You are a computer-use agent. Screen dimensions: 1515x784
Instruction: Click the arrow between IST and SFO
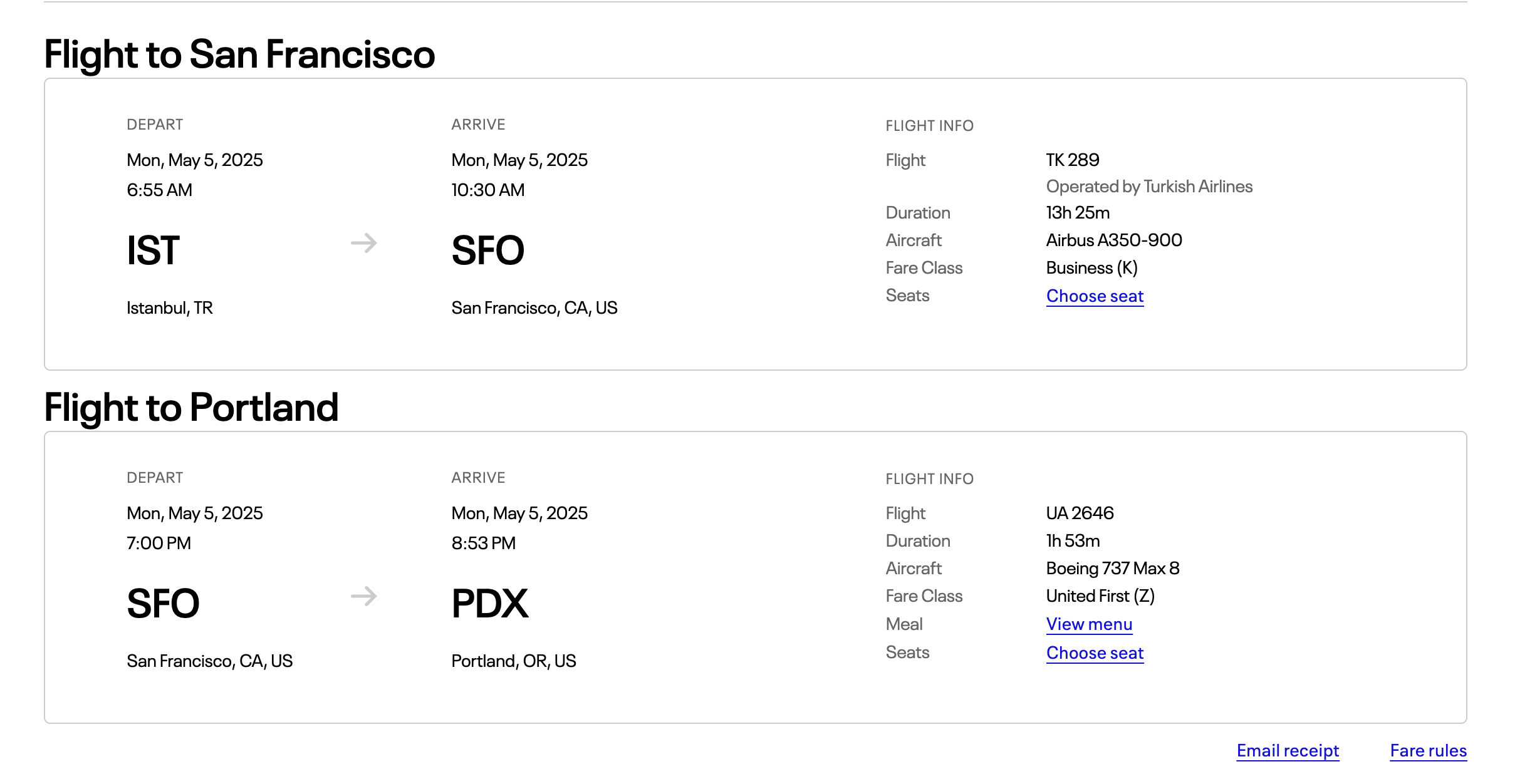(x=364, y=243)
